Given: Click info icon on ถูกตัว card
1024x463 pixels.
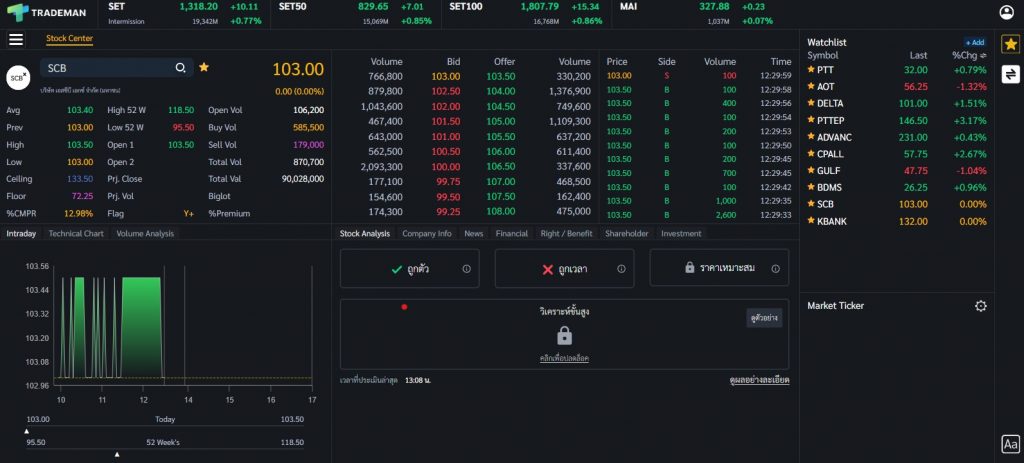Looking at the screenshot, I should 466,268.
